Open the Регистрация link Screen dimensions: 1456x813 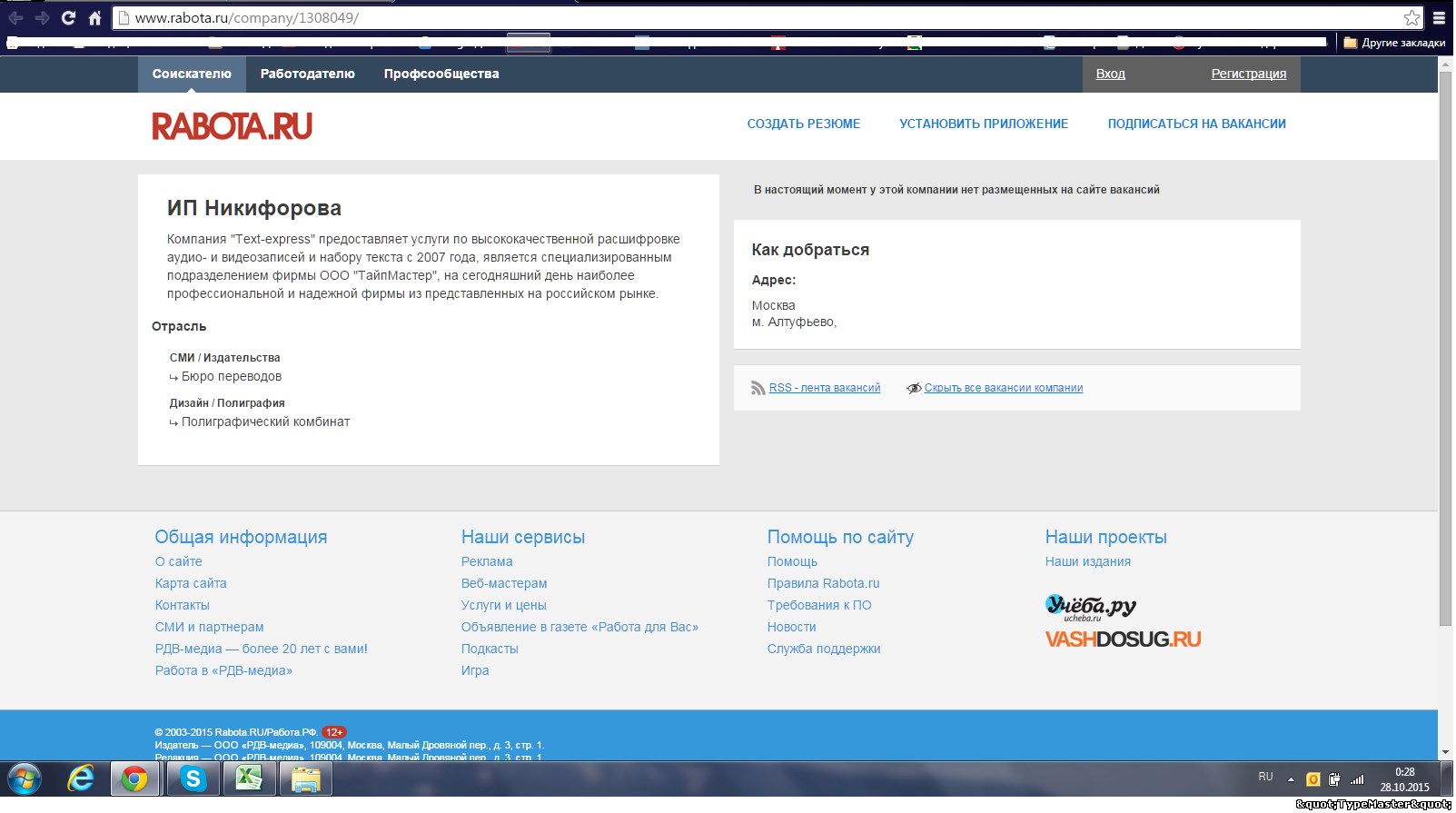coord(1248,74)
